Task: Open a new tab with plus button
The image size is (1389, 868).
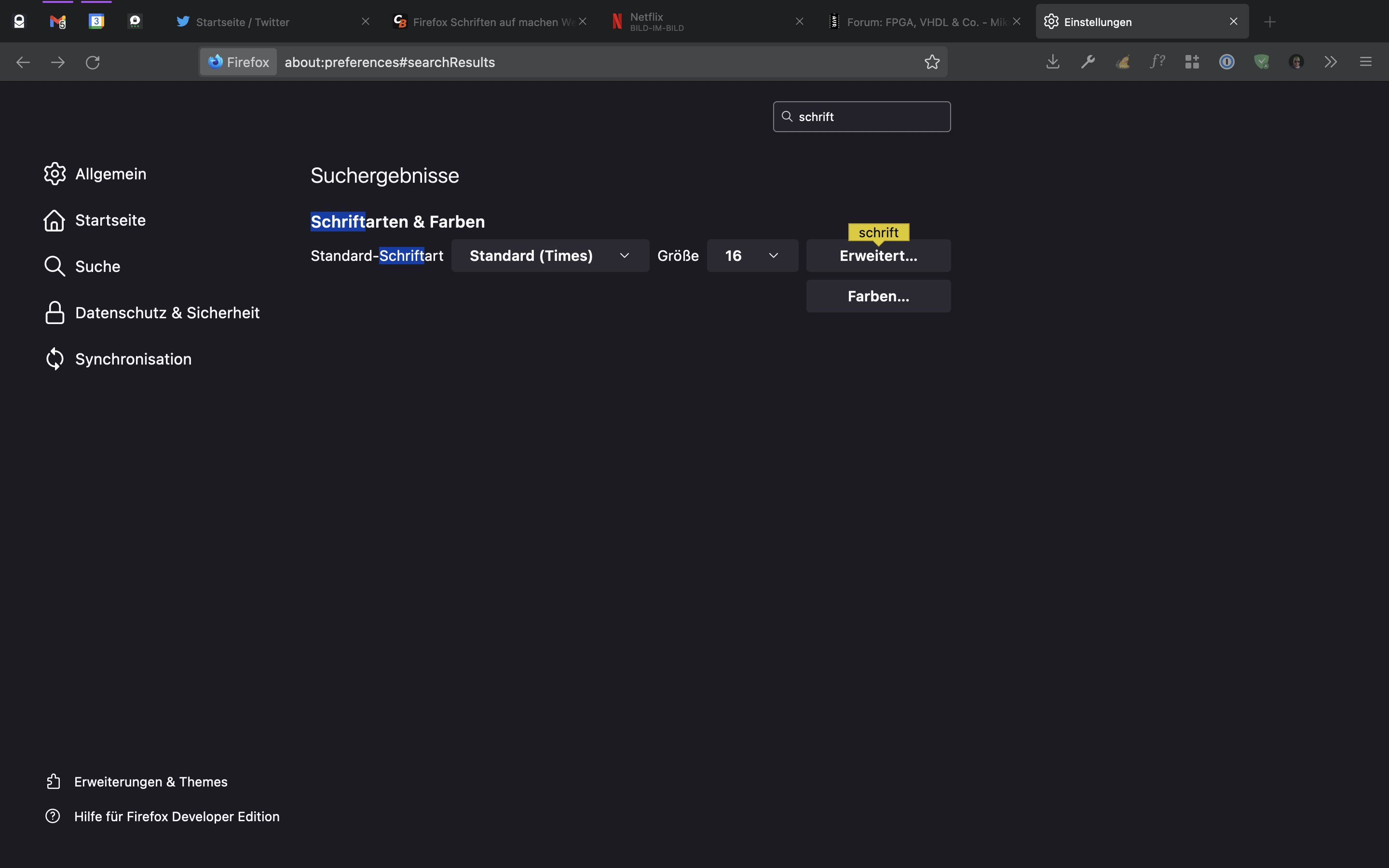Action: tap(1269, 22)
